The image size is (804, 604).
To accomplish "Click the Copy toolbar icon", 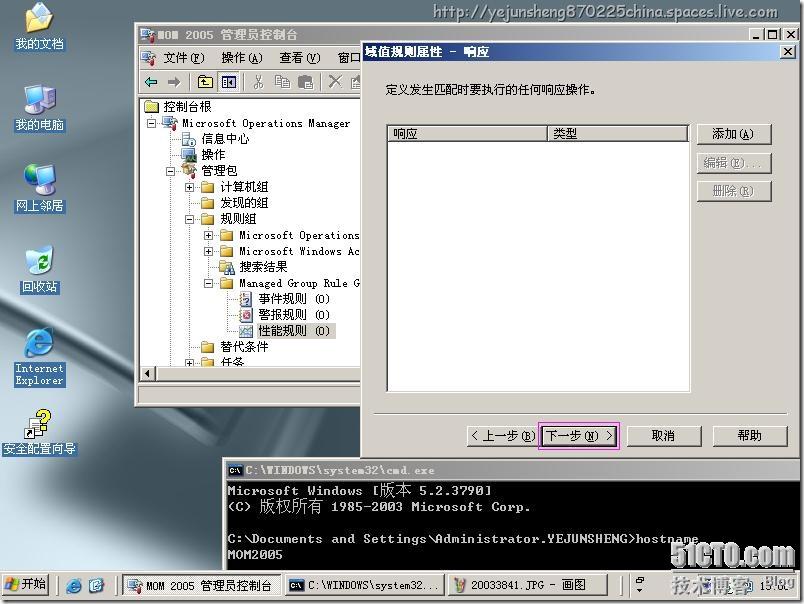I will (x=282, y=82).
